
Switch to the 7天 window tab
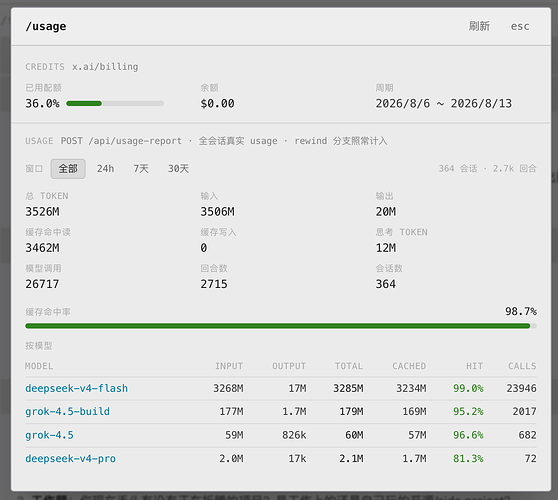click(x=141, y=169)
